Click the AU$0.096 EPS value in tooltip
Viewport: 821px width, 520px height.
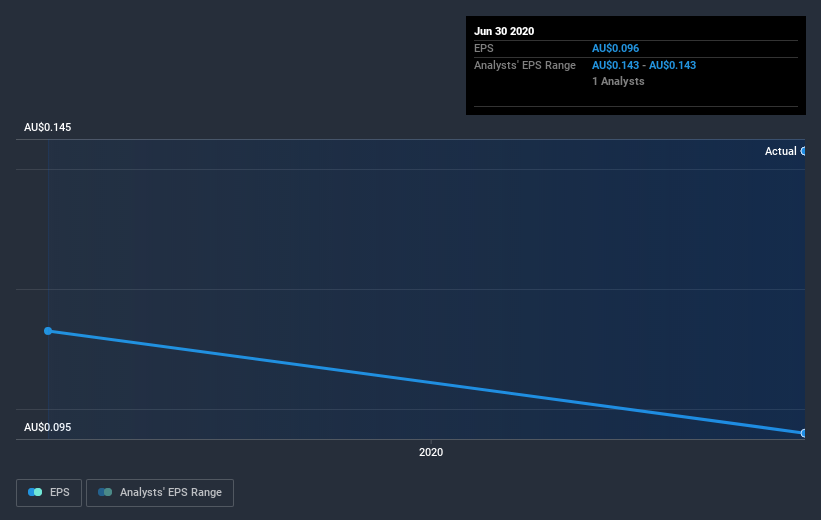point(615,48)
